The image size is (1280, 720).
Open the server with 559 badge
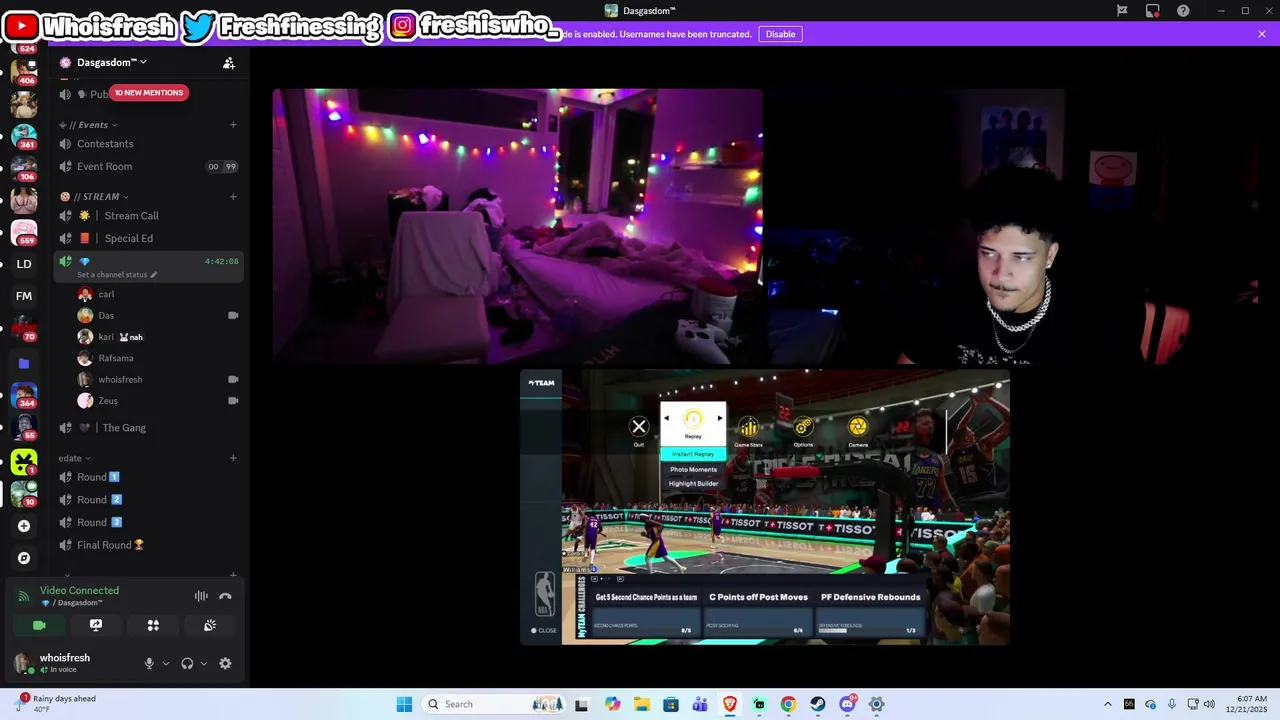tap(24, 232)
